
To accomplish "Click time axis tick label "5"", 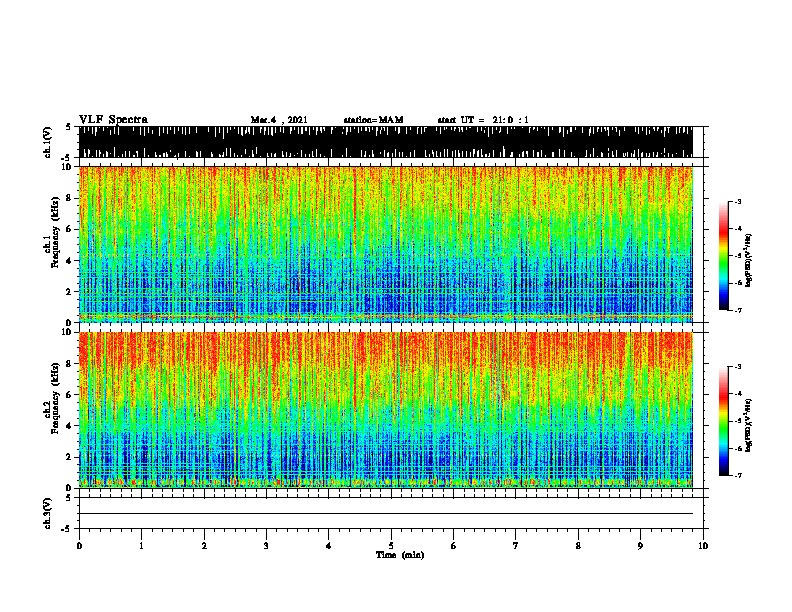I will 391,546.
